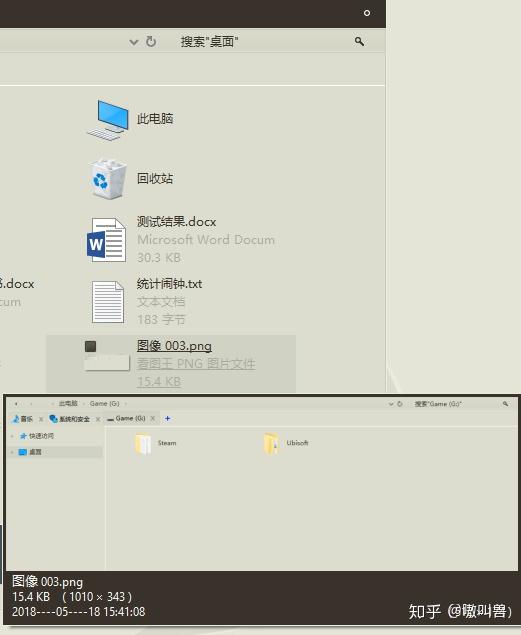This screenshot has width=521, height=635.
Task: Select the text file icon of 统计闹钟.txt
Action: coord(108,302)
